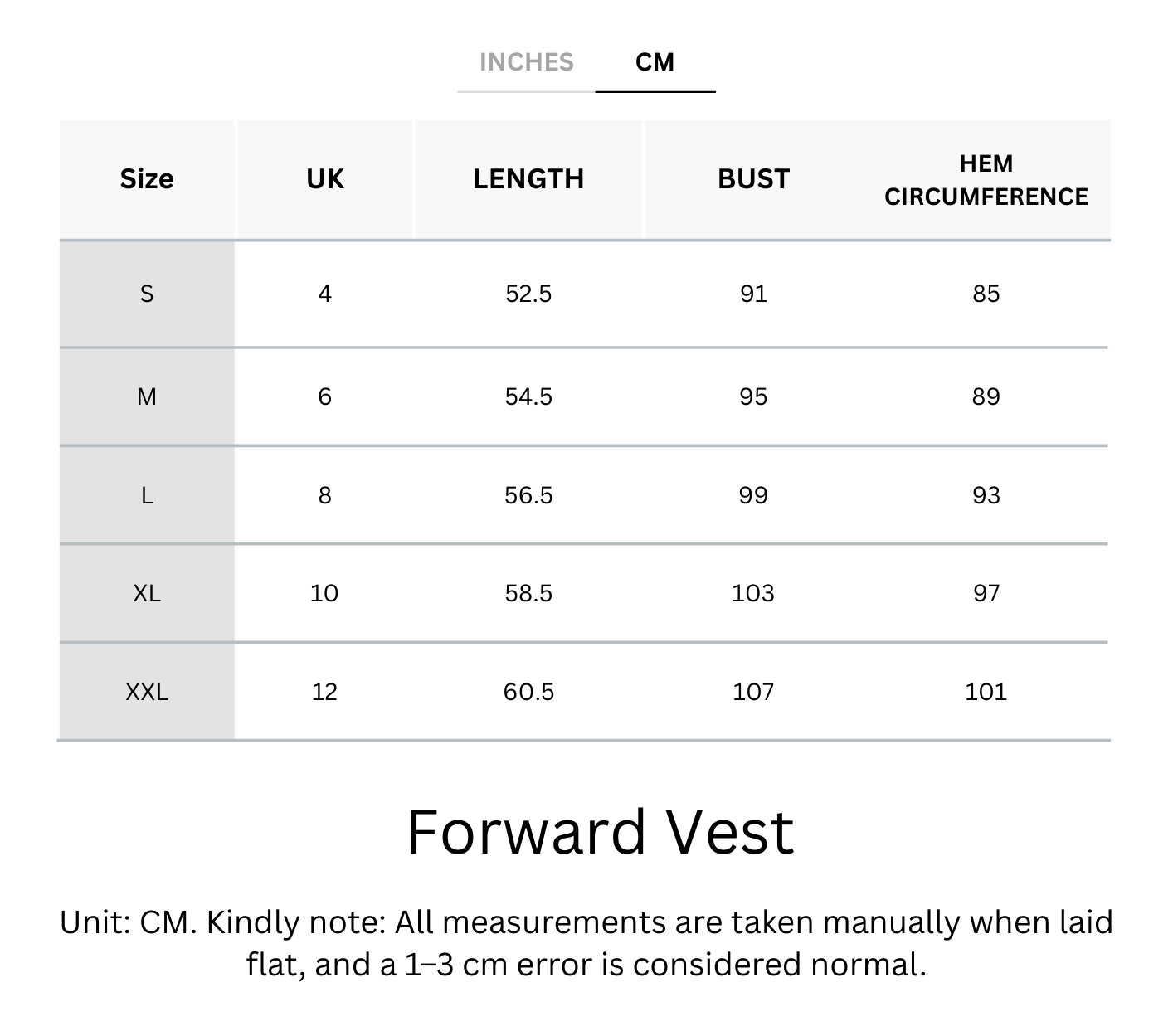Click the 52.5 length value
Viewport: 1173px width, 1036px height.
pyautogui.click(x=528, y=294)
